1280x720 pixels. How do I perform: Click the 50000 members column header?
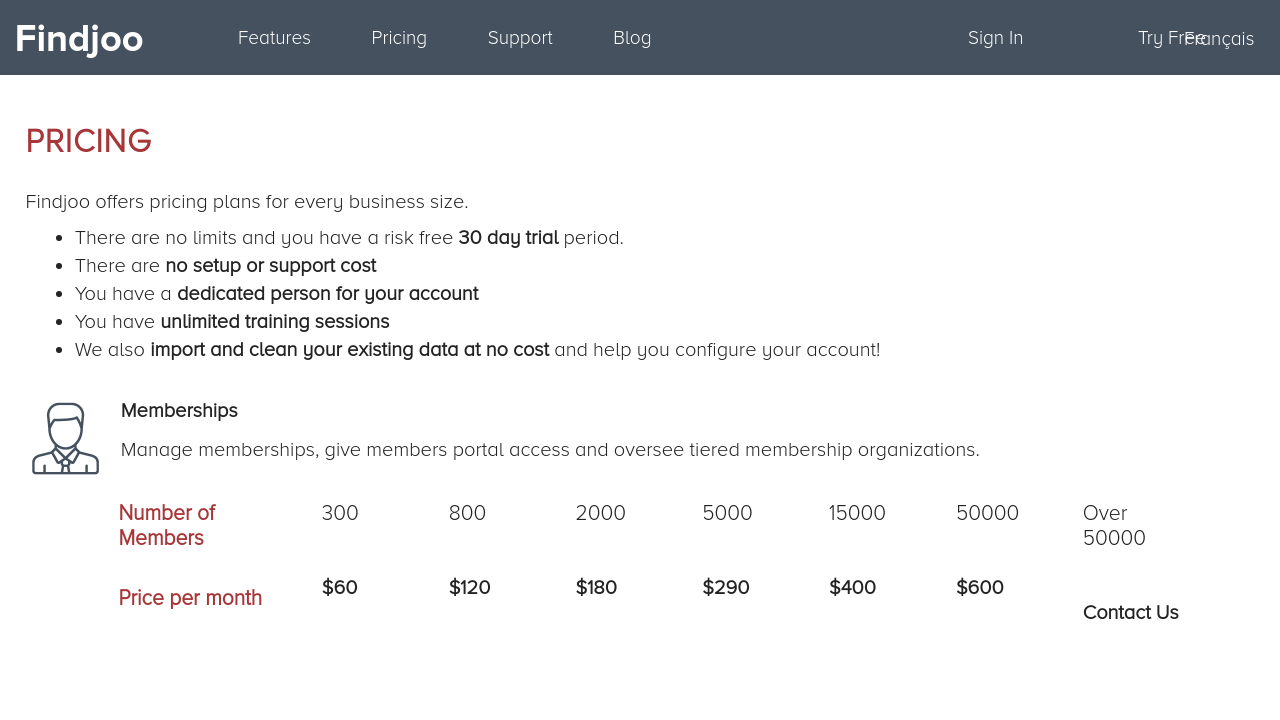(x=987, y=513)
